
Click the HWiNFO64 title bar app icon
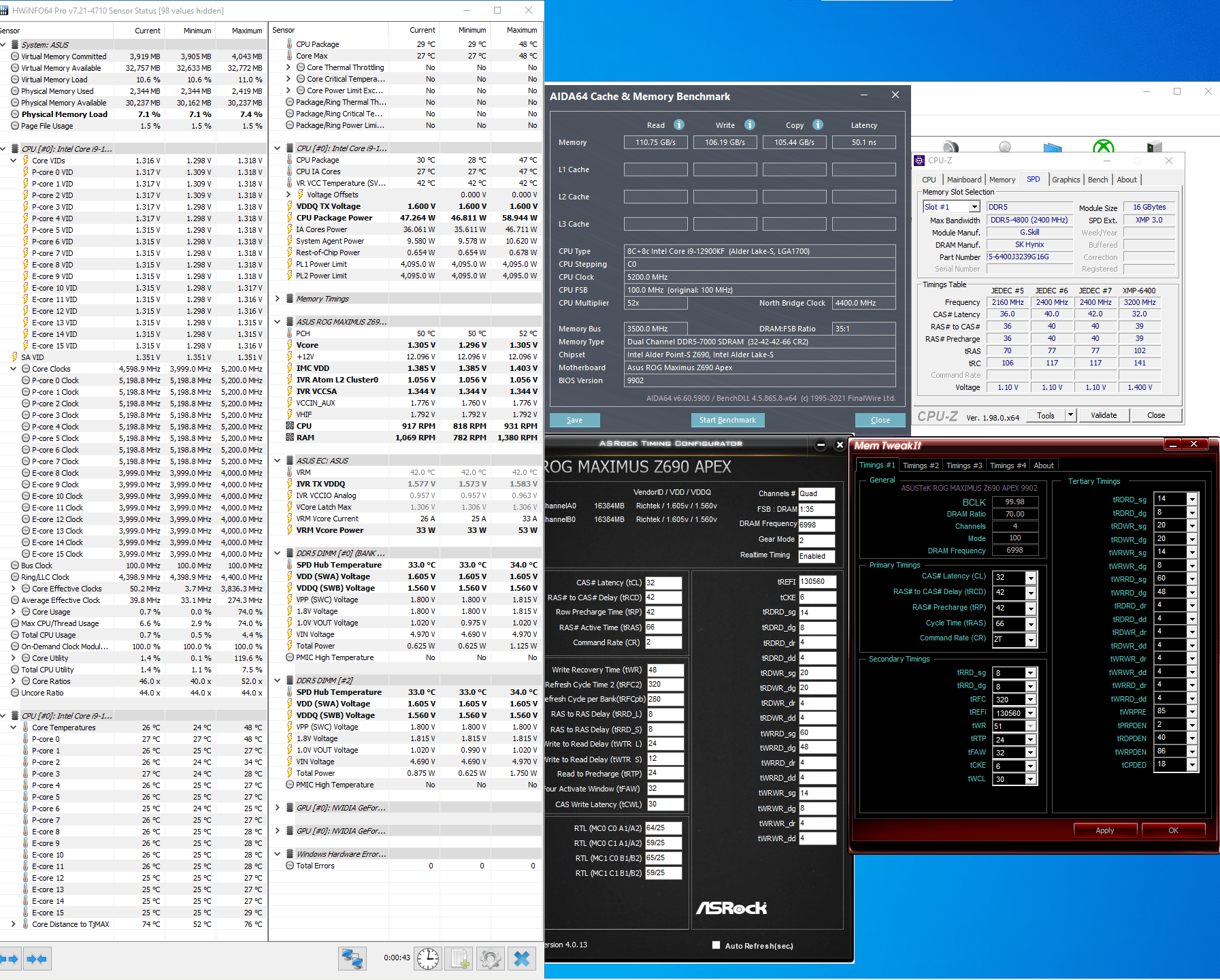tap(5, 10)
